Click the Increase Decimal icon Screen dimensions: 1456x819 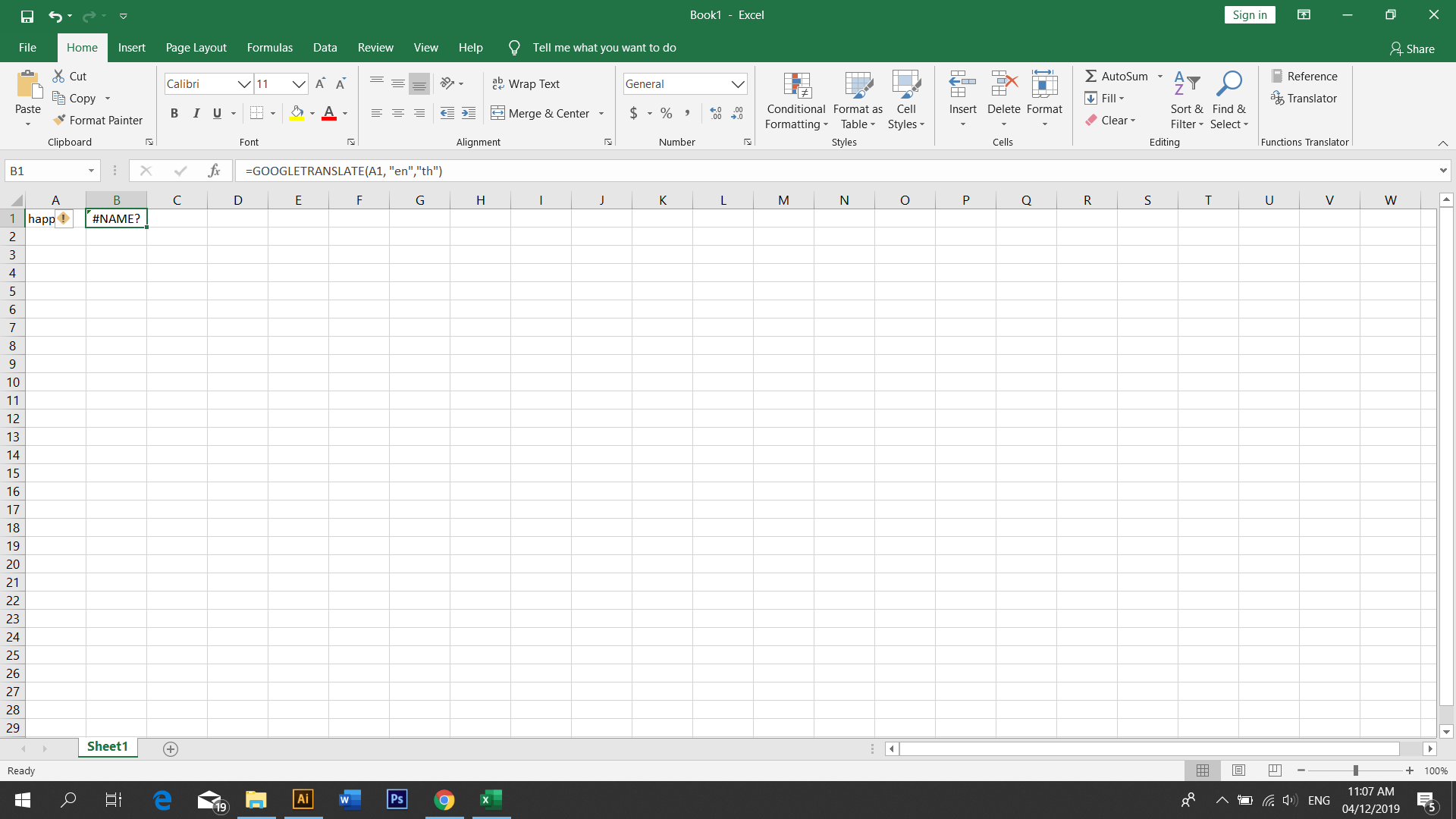715,113
